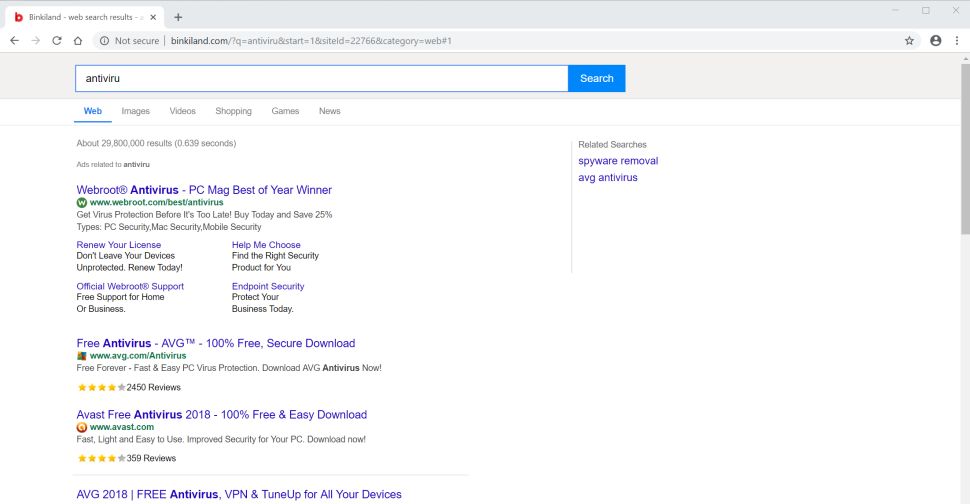Click the AVG favicon beside avg.com URL
Image resolution: width=970 pixels, height=504 pixels.
(x=82, y=356)
